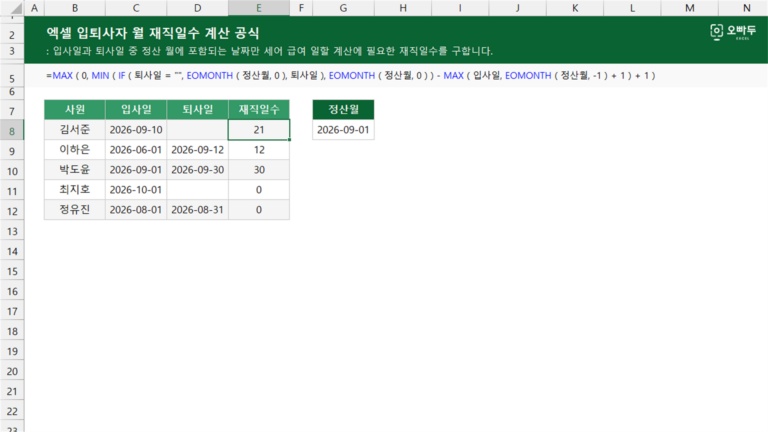Image resolution: width=768 pixels, height=432 pixels.
Task: Click the '입사일' table header
Action: (x=136, y=109)
